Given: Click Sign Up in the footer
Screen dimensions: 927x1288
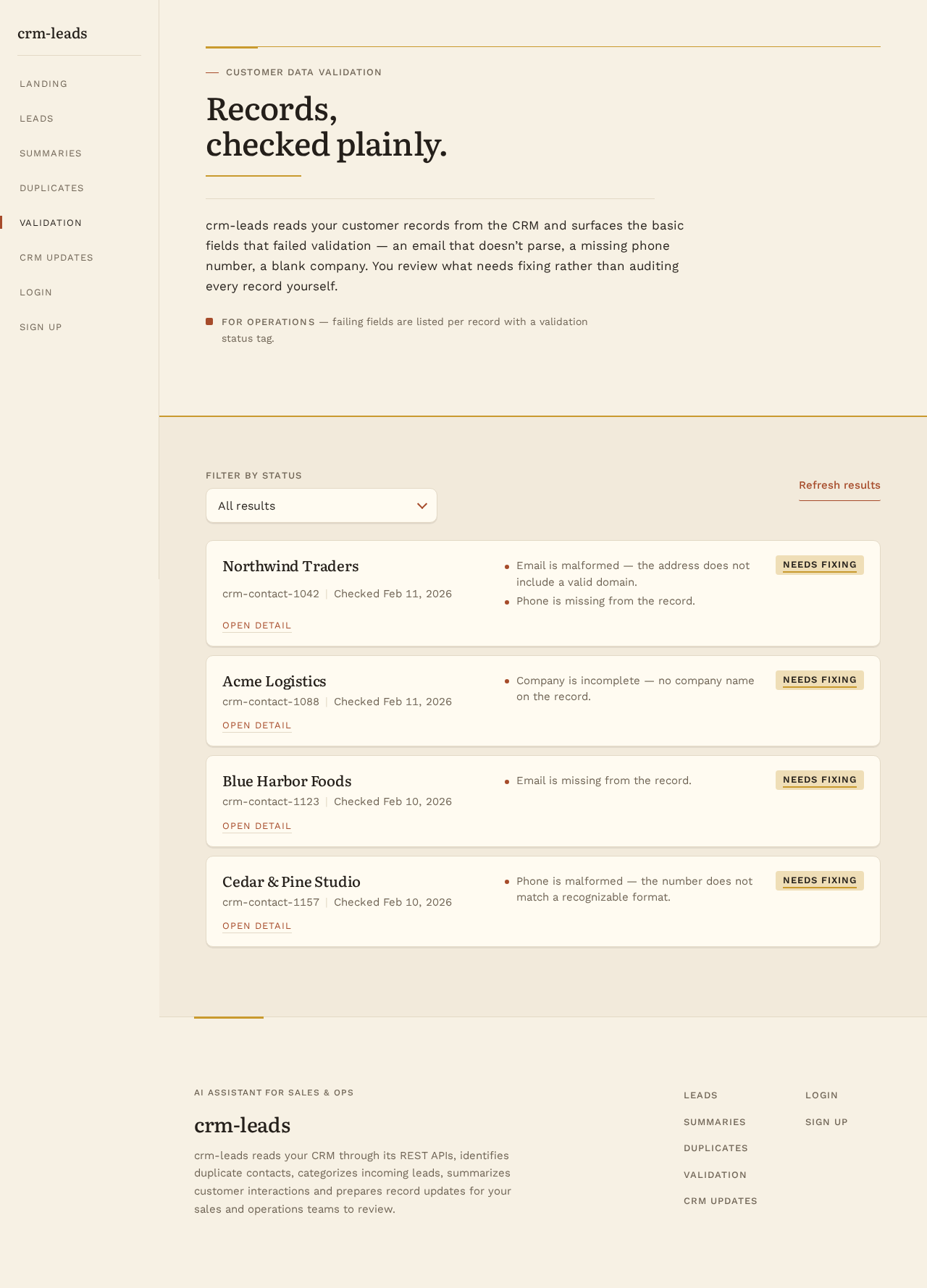Looking at the screenshot, I should coord(826,1122).
